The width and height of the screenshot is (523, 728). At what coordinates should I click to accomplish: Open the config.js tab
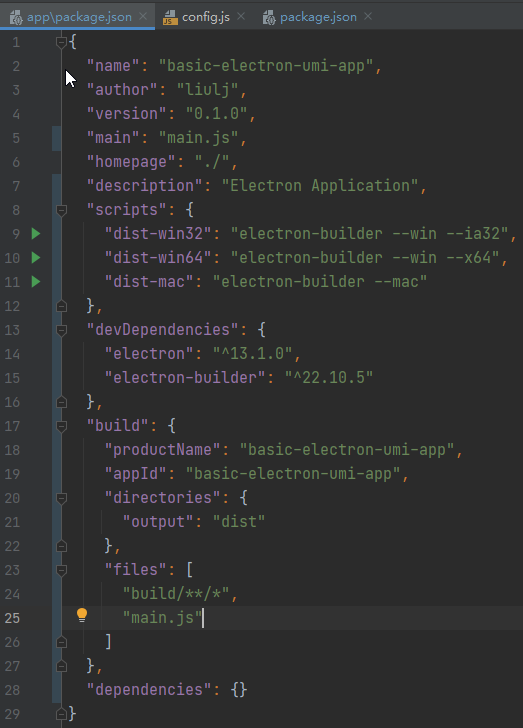point(205,17)
